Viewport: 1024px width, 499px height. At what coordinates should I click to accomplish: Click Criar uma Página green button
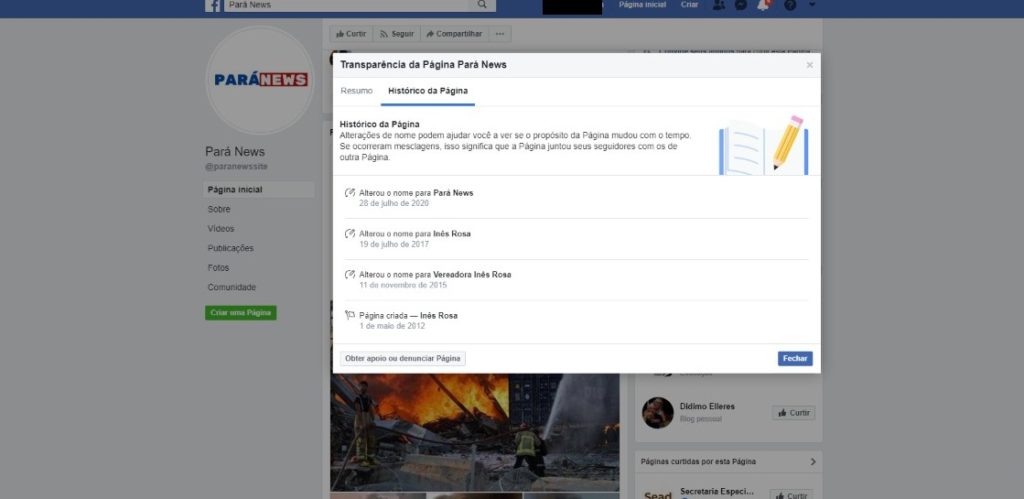click(240, 313)
